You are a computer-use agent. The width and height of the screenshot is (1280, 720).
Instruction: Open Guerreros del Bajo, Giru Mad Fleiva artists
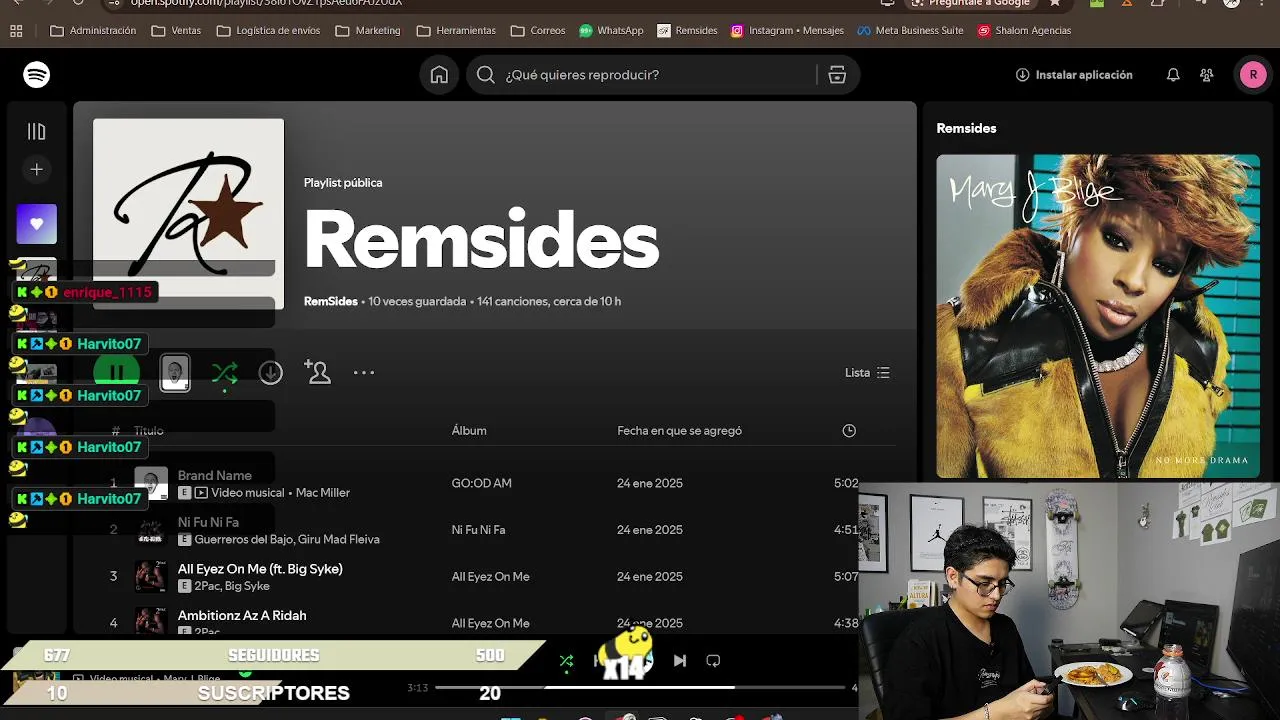coord(287,540)
